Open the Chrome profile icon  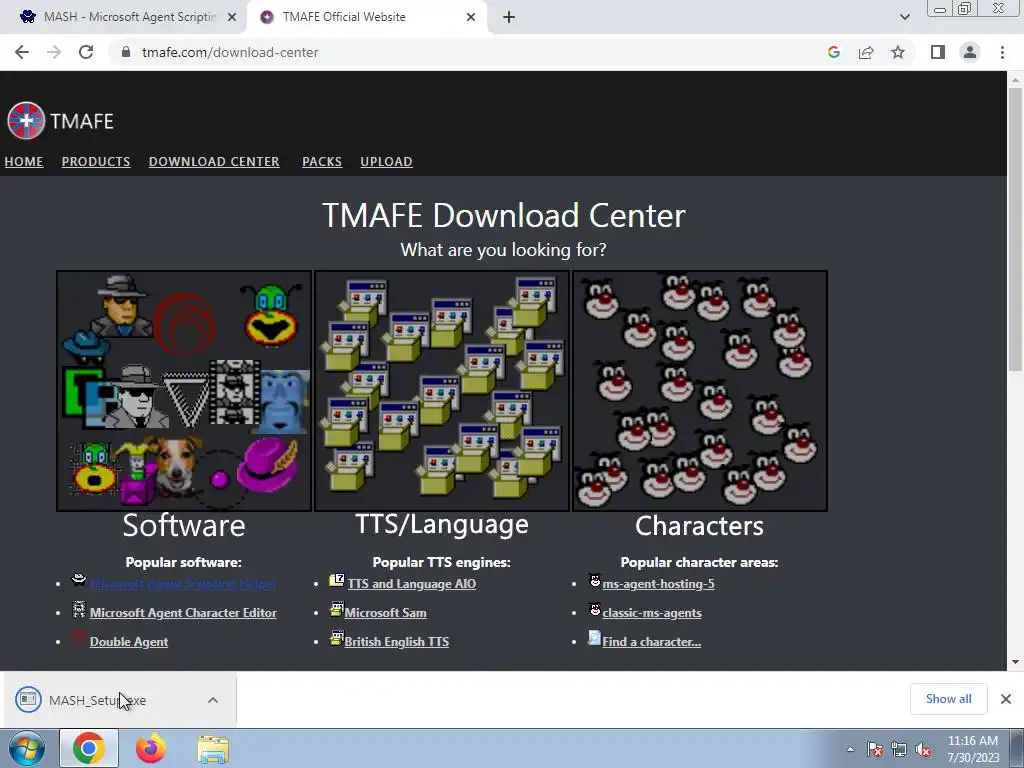coord(970,52)
